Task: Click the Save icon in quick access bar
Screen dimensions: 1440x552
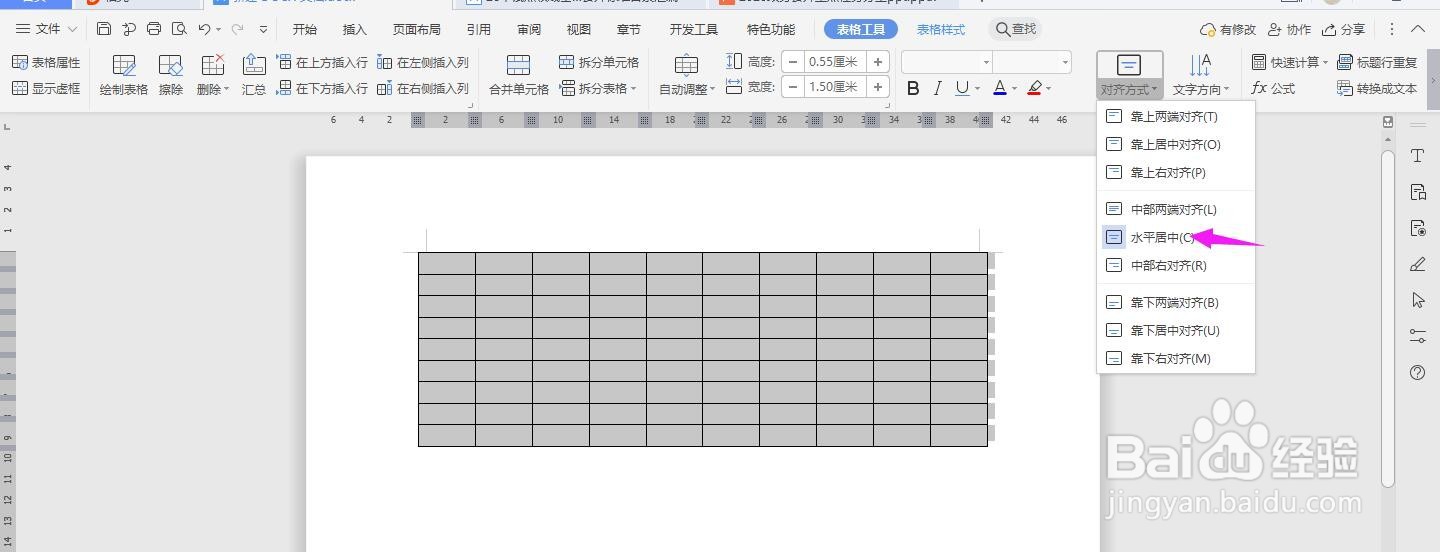Action: tap(104, 29)
